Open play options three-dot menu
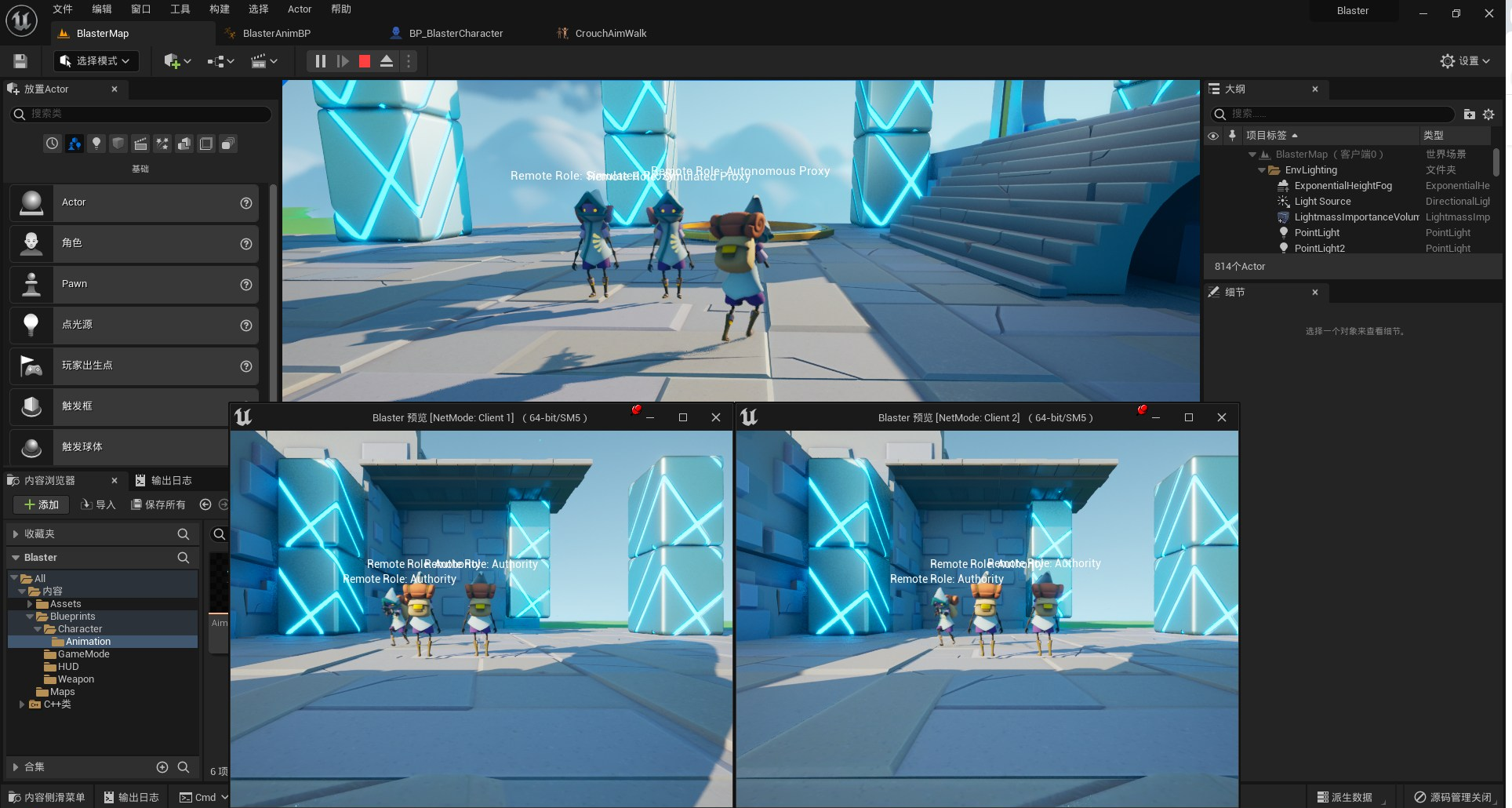The image size is (1512, 808). [409, 61]
